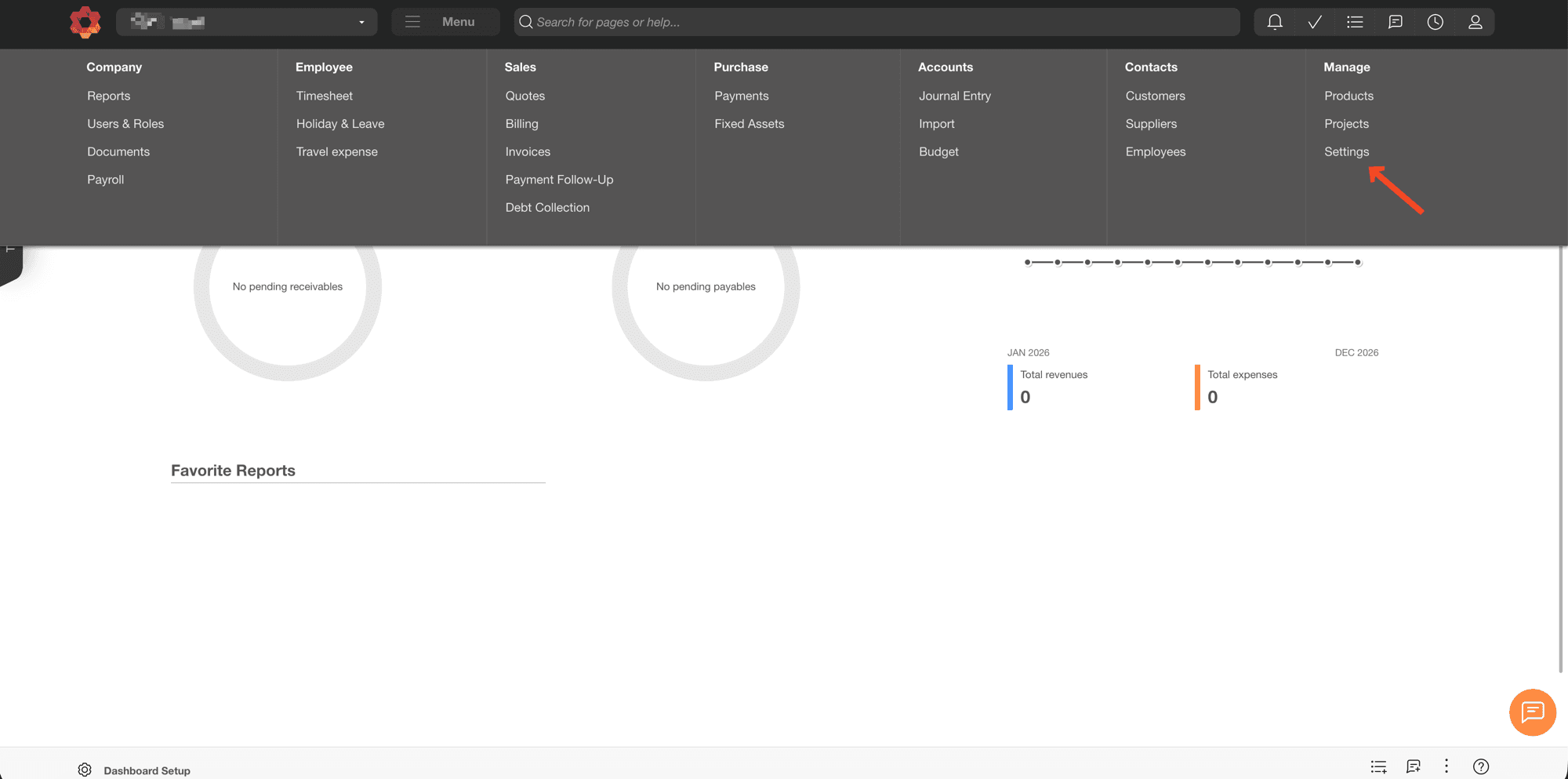1568x779 pixels.
Task: Open the checkmark tasks icon in top bar
Action: coord(1315,22)
